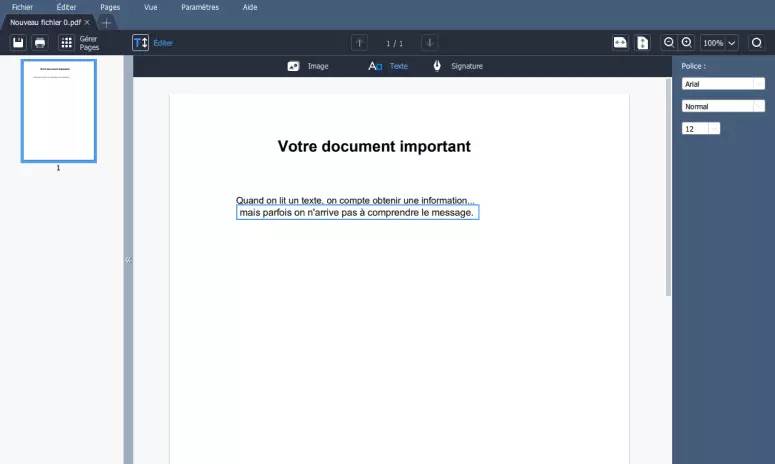Click the 'Police :' label
775x464 pixels.
click(693, 66)
